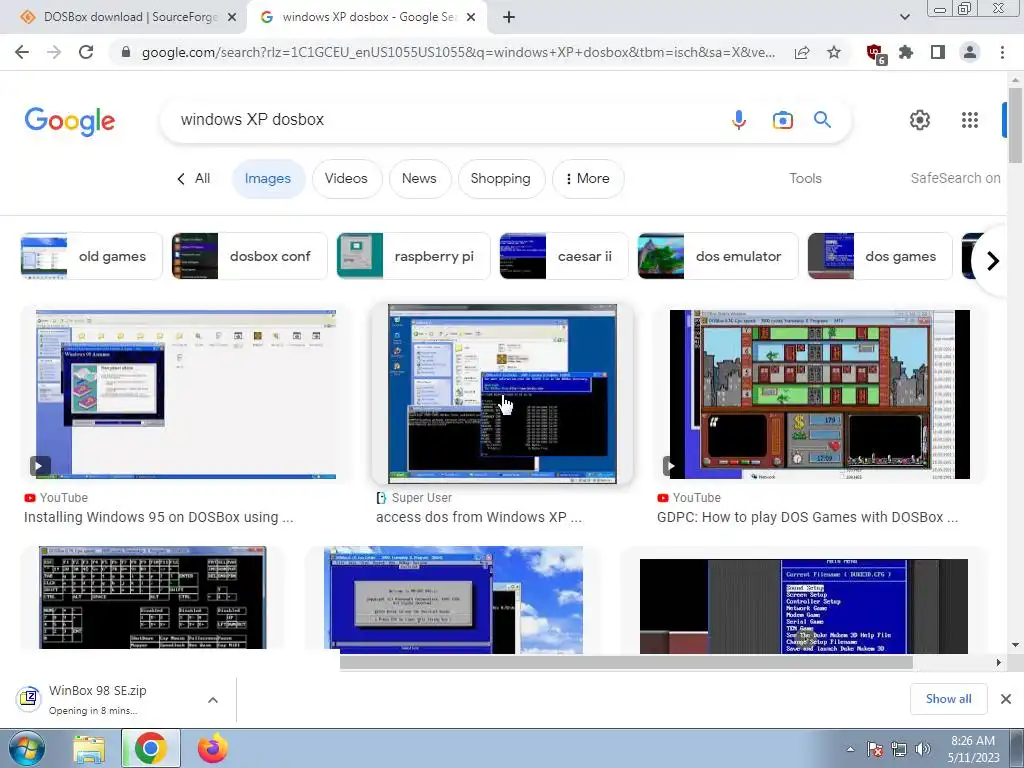This screenshot has height=768, width=1024.
Task: Open the Duke Nukem setup menu image
Action: [x=804, y=606]
